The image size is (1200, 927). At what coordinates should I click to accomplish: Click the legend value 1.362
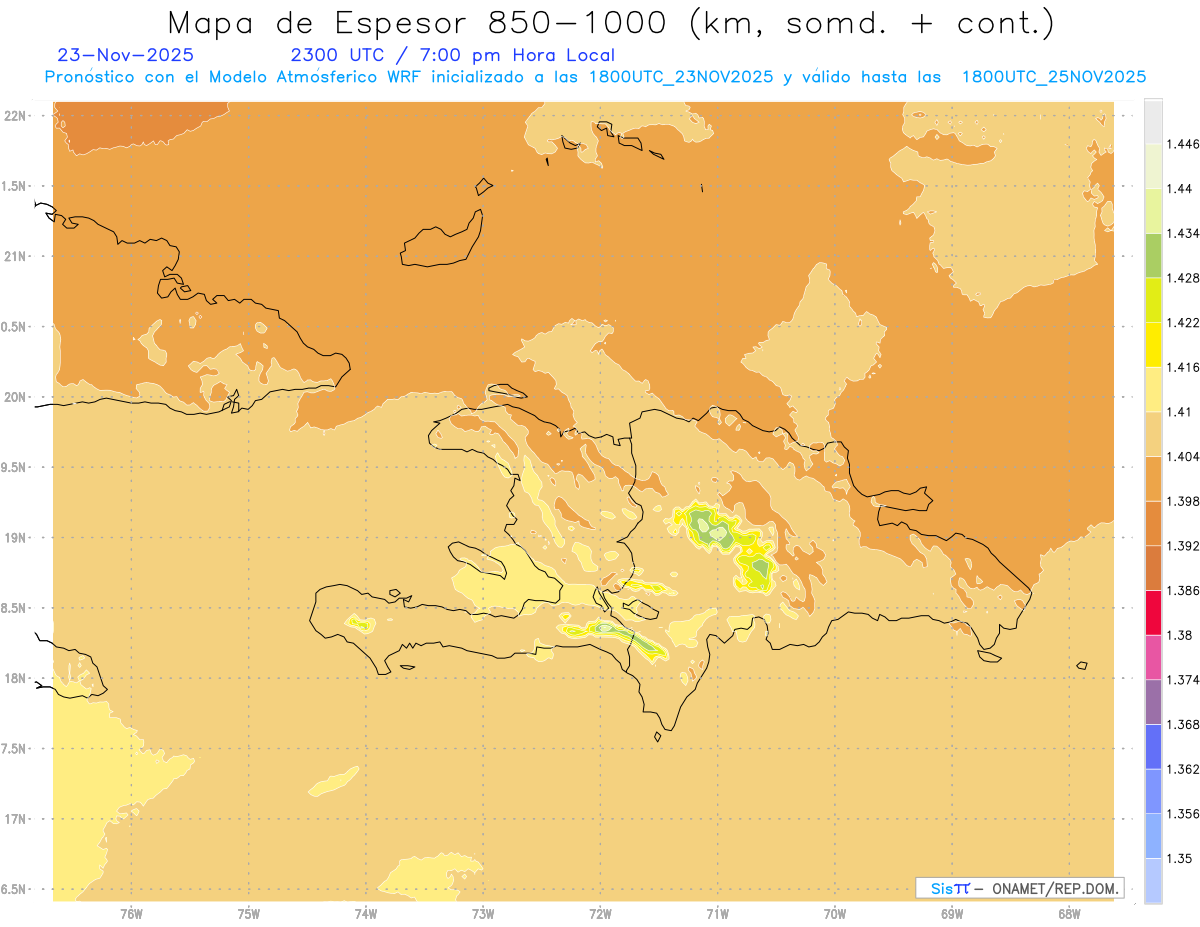click(x=1184, y=769)
